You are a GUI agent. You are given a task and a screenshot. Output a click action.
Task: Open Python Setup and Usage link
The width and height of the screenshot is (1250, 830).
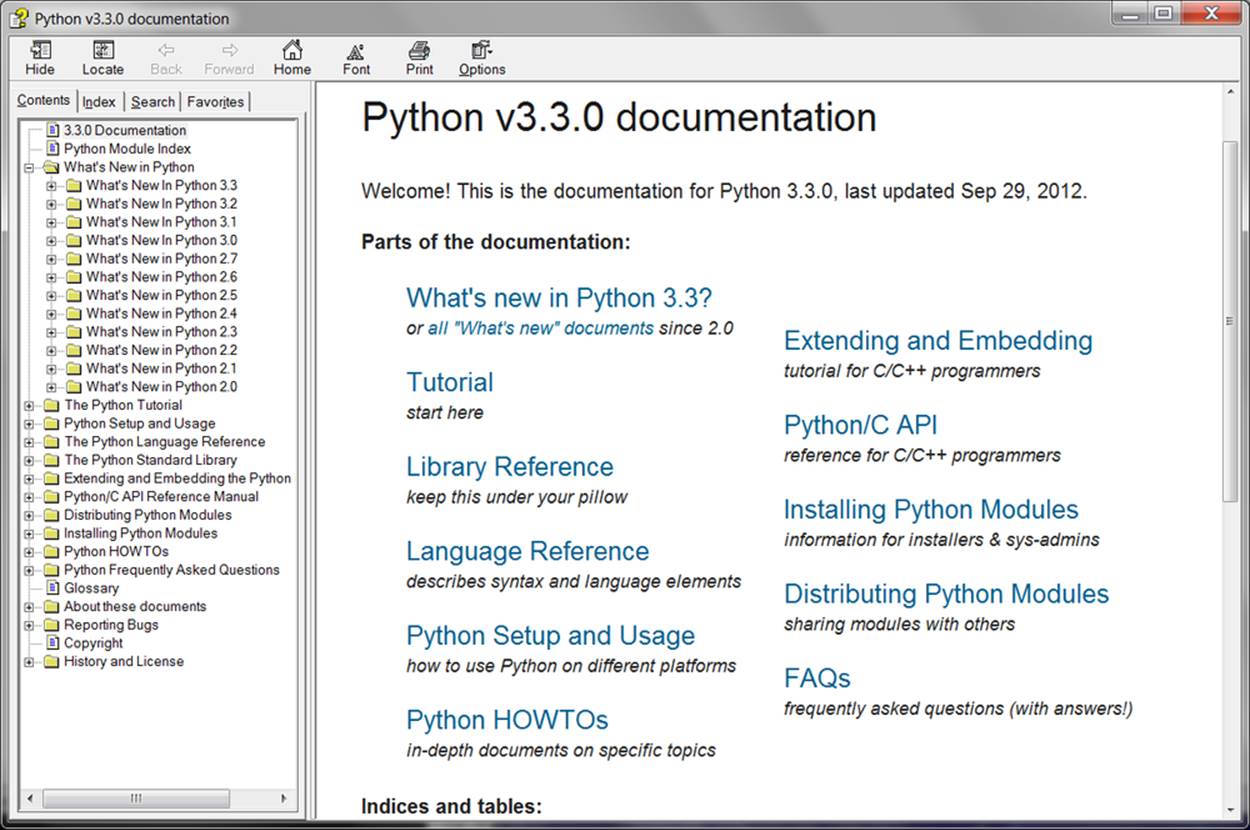551,636
